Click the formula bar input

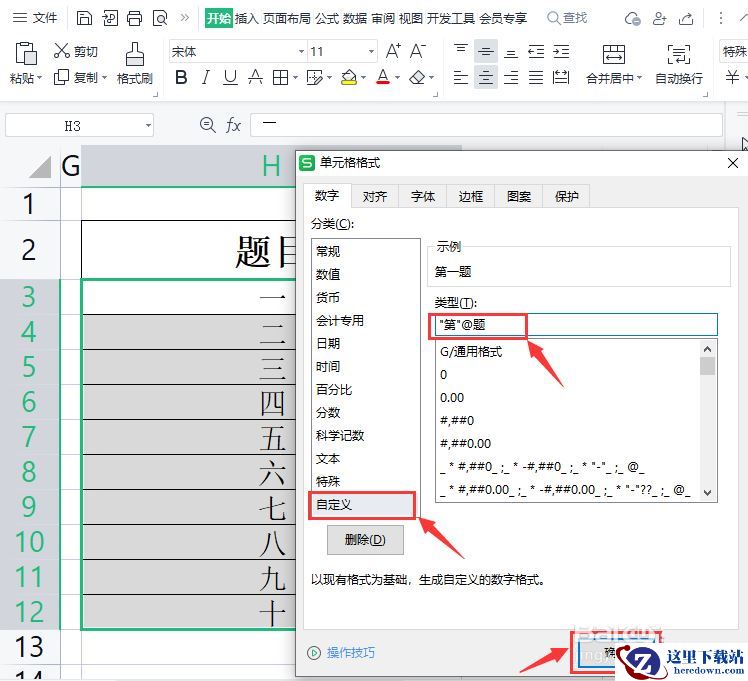coord(486,125)
